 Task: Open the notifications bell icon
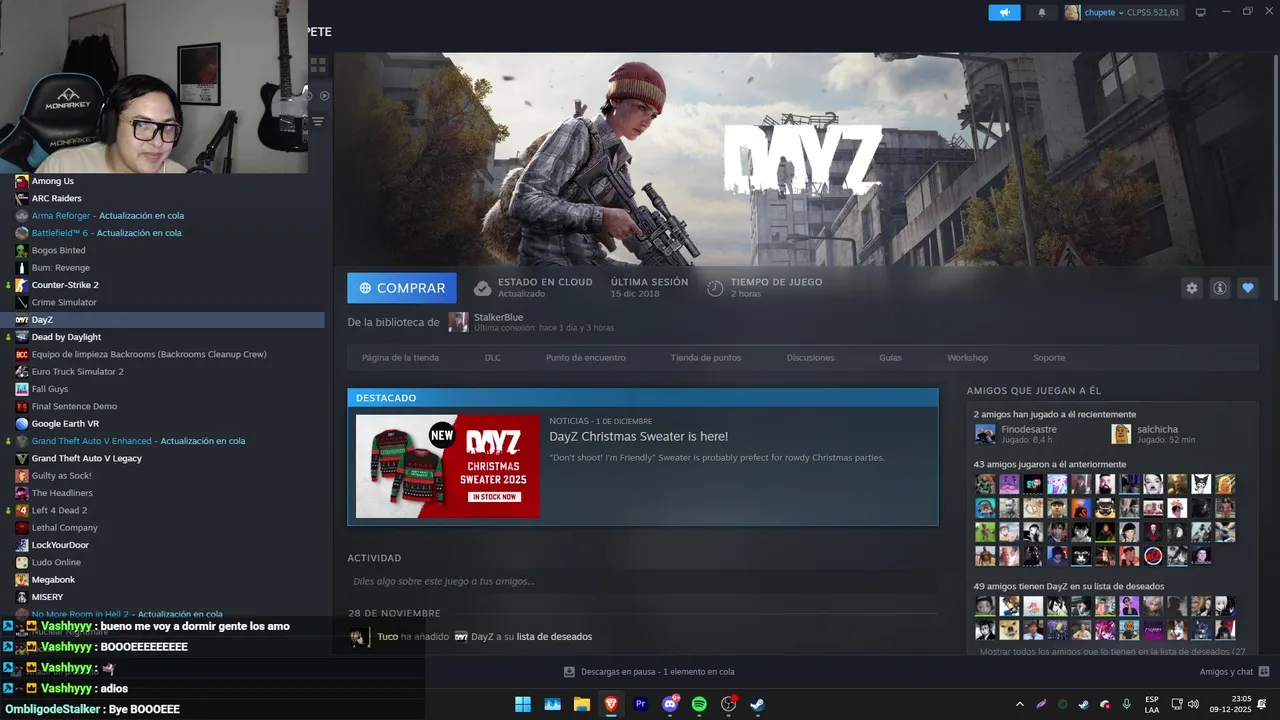[1041, 12]
